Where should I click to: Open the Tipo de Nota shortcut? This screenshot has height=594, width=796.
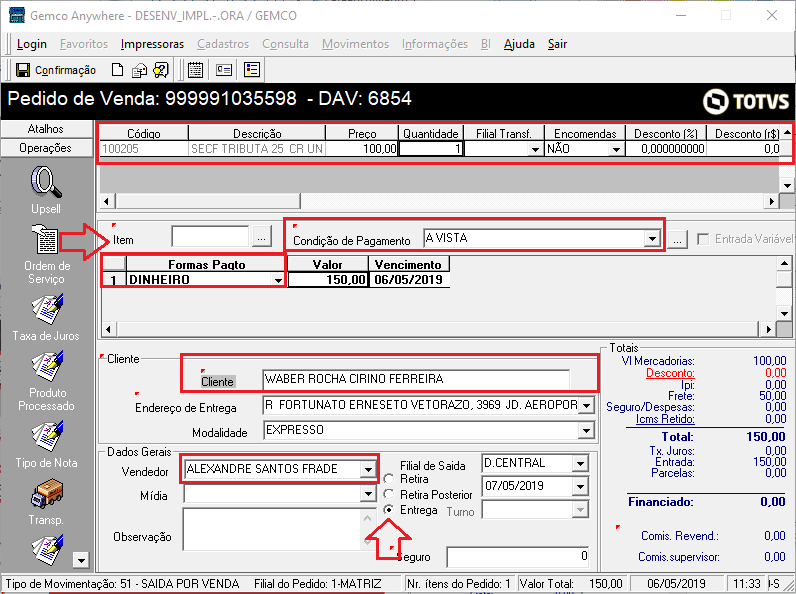(x=47, y=436)
